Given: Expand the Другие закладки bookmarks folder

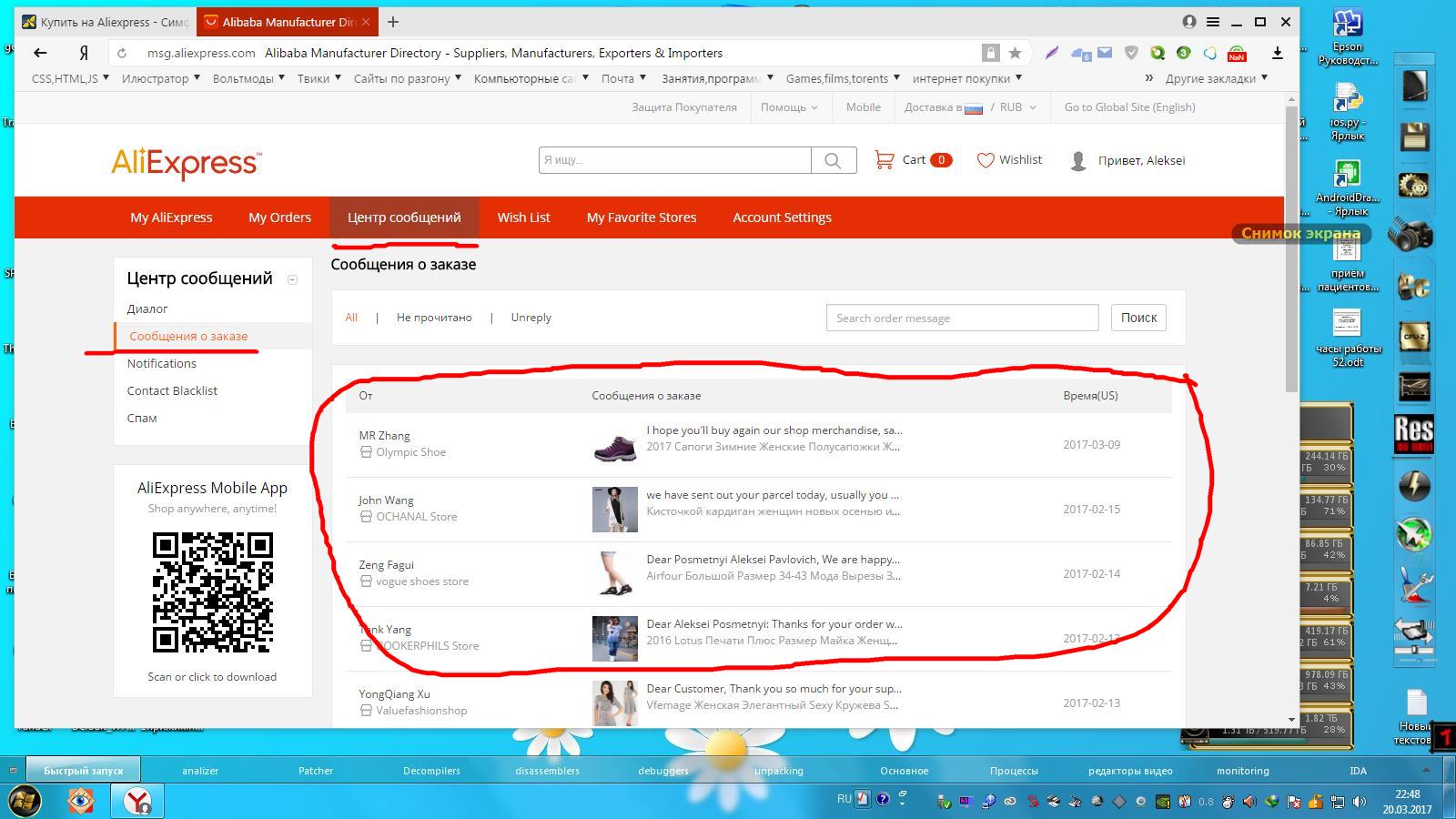Looking at the screenshot, I should 1217,78.
